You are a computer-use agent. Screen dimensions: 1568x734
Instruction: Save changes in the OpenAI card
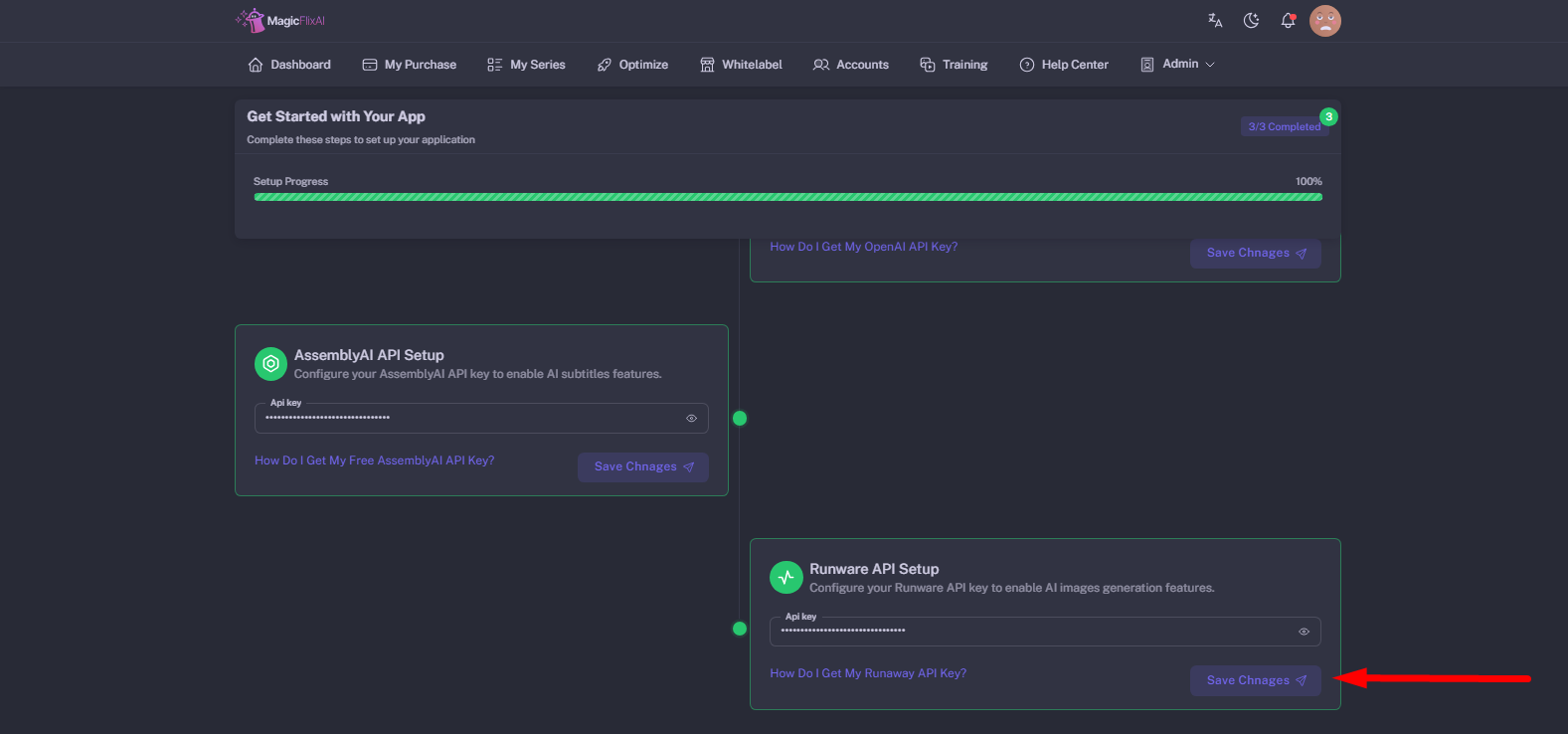click(x=1256, y=253)
